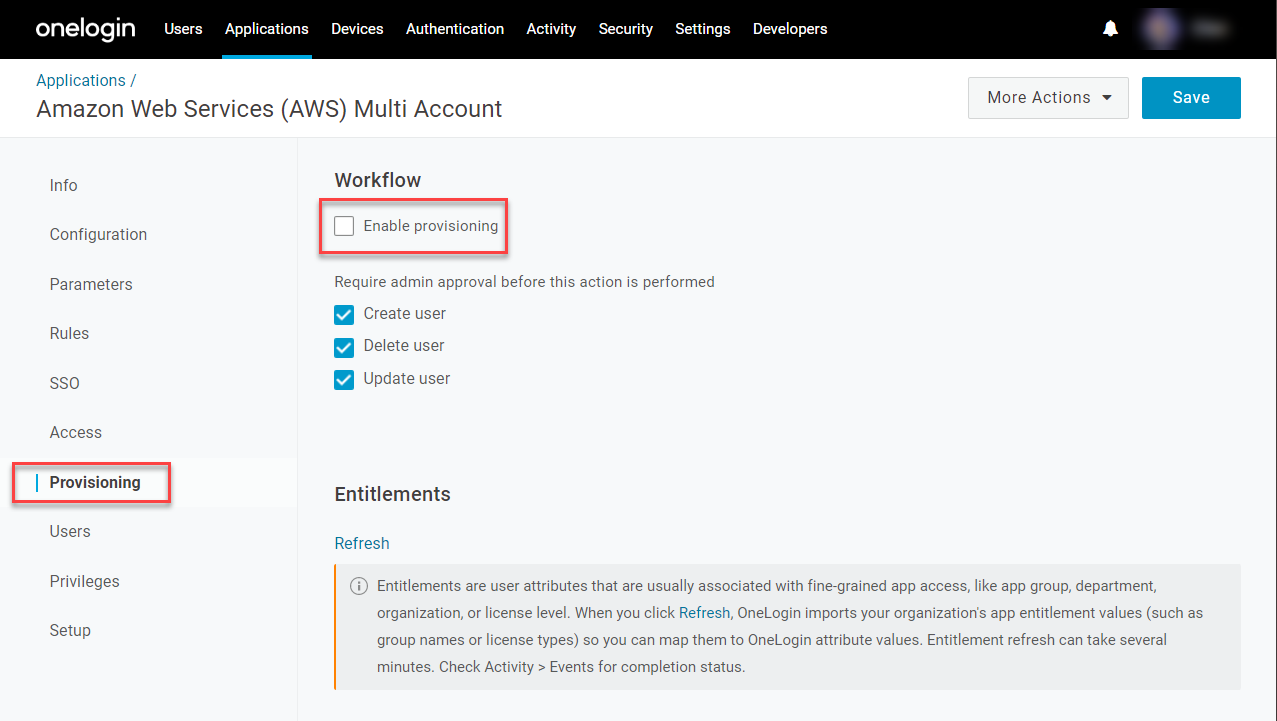Screen dimensions: 1277x721
Task: Click the Refresh link under Entitlements
Action: (x=362, y=543)
